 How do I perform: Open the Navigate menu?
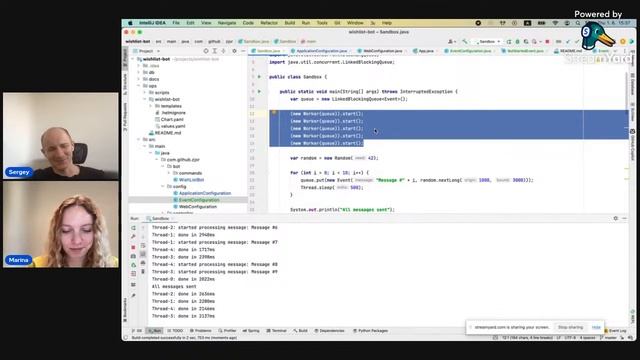(x=227, y=23)
